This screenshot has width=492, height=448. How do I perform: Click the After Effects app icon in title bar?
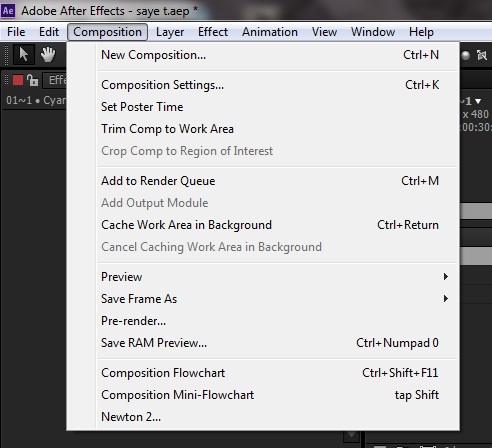point(8,11)
